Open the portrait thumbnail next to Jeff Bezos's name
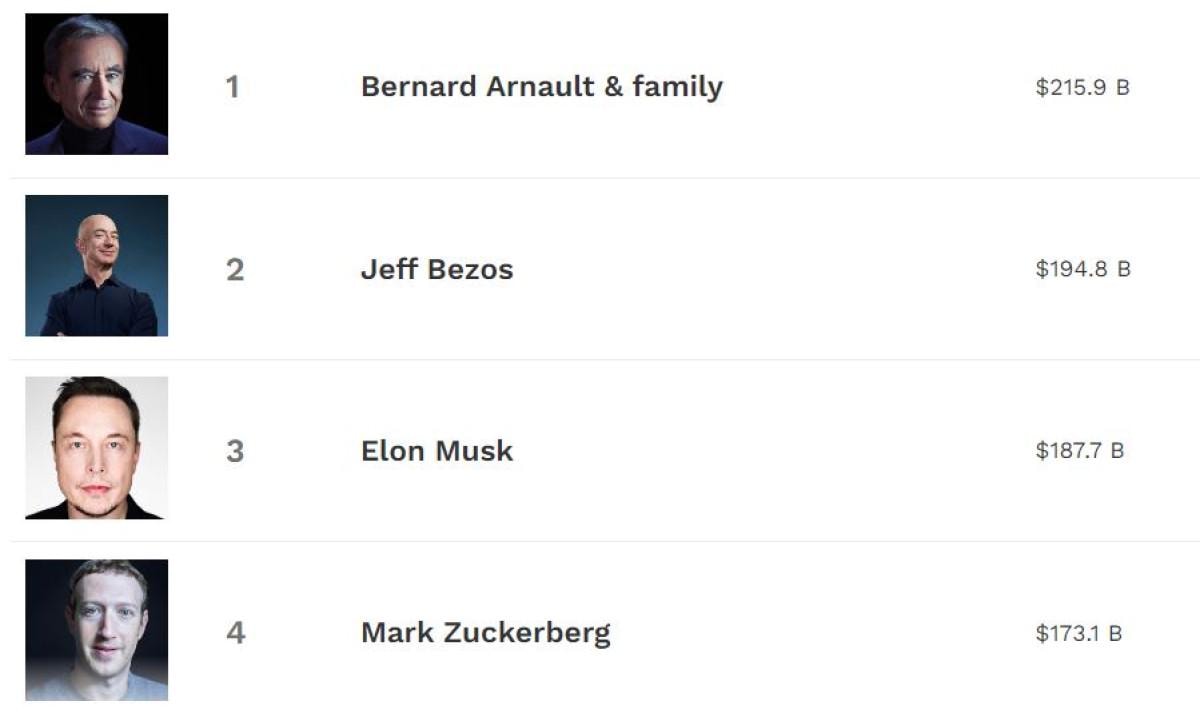The image size is (1200, 721). (x=97, y=266)
